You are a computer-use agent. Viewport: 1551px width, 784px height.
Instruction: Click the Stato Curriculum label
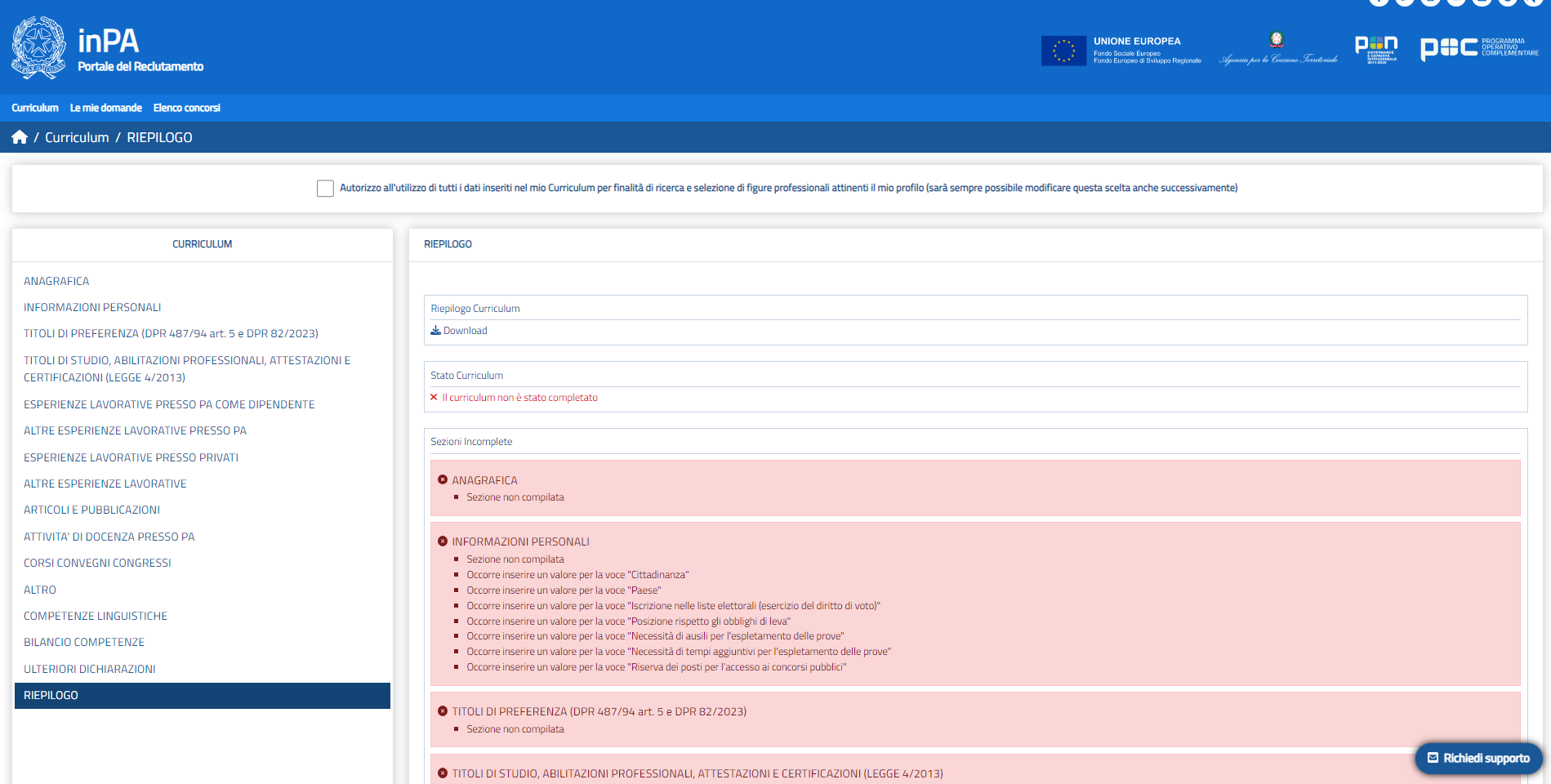466,376
